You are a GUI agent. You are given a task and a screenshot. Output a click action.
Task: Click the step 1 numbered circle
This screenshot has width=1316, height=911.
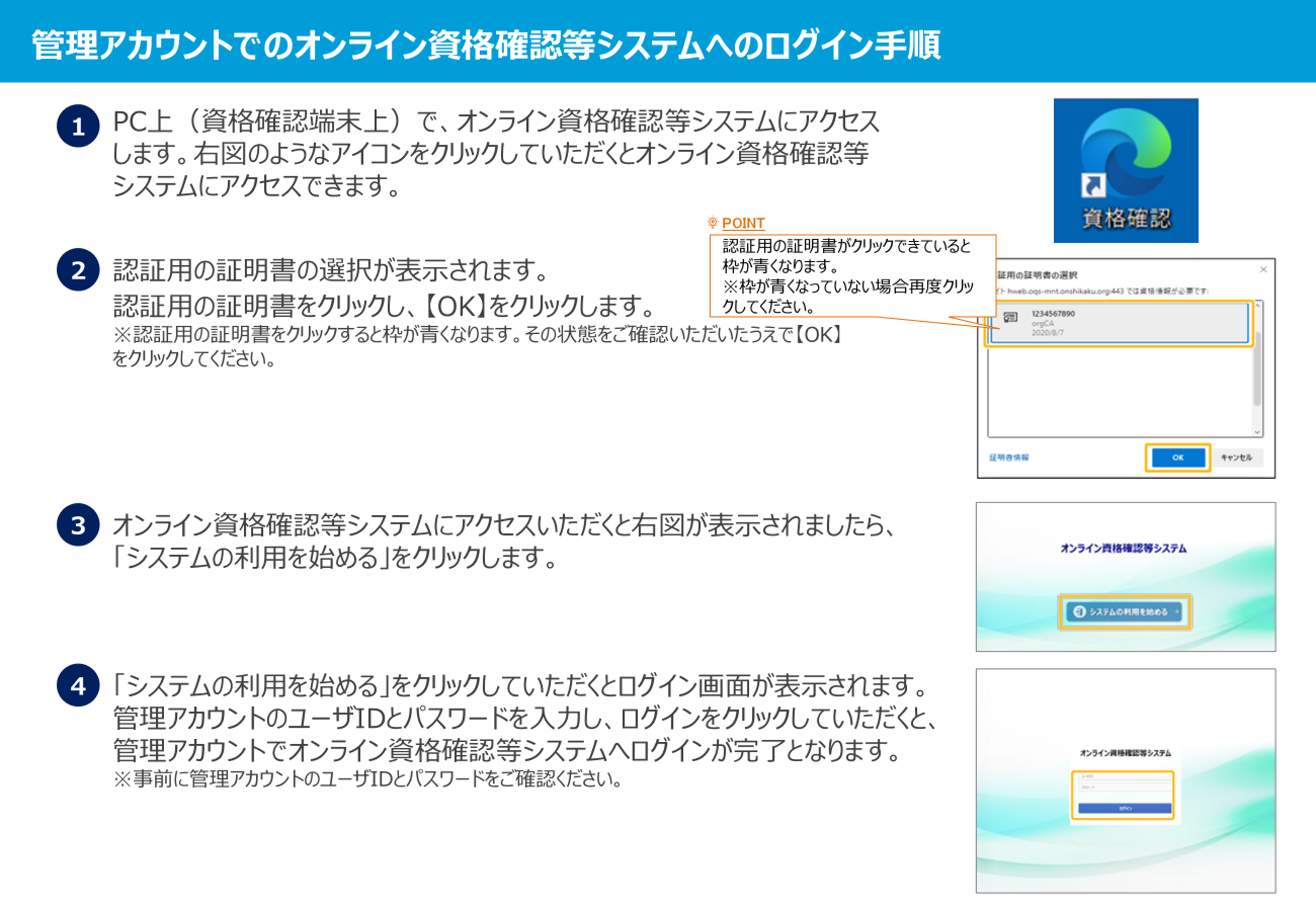(x=78, y=126)
